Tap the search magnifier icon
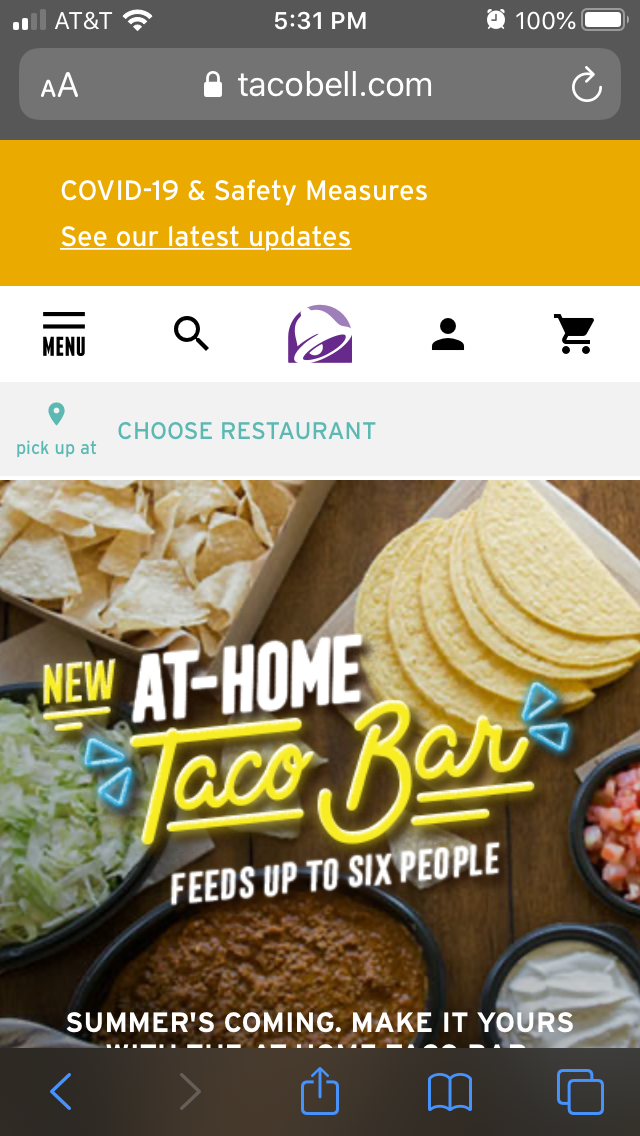Image resolution: width=640 pixels, height=1136 pixels. (x=191, y=334)
